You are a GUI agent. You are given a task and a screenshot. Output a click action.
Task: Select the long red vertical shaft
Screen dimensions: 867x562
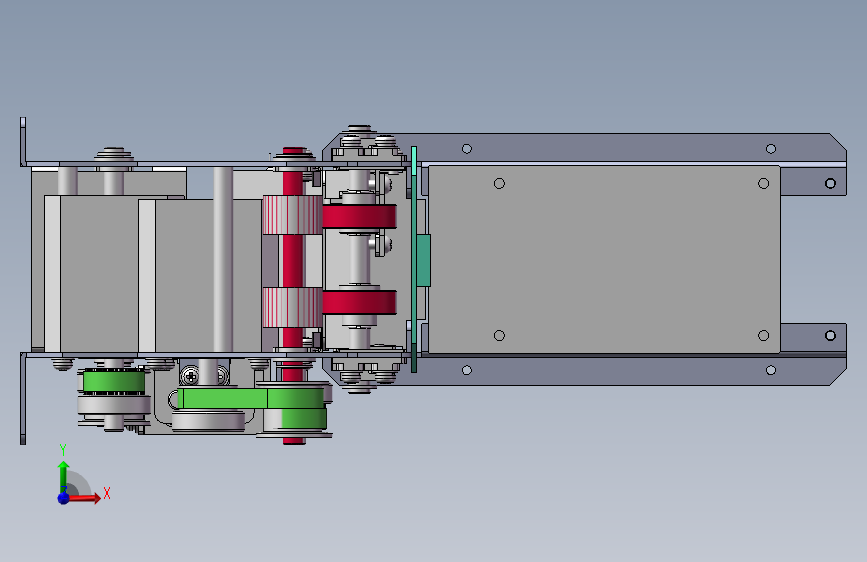tap(294, 260)
